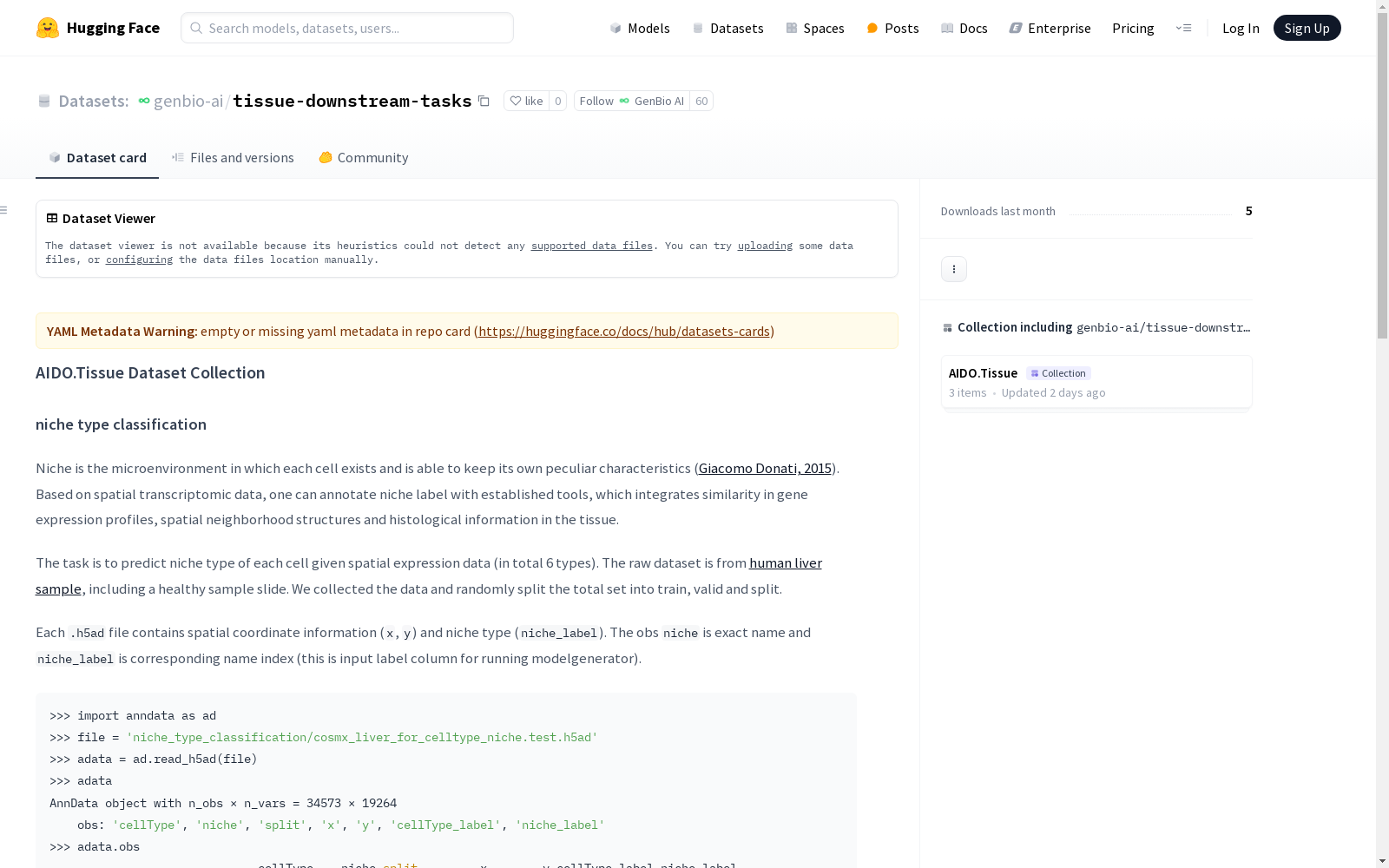
Task: Open the Models page
Action: pos(640,28)
